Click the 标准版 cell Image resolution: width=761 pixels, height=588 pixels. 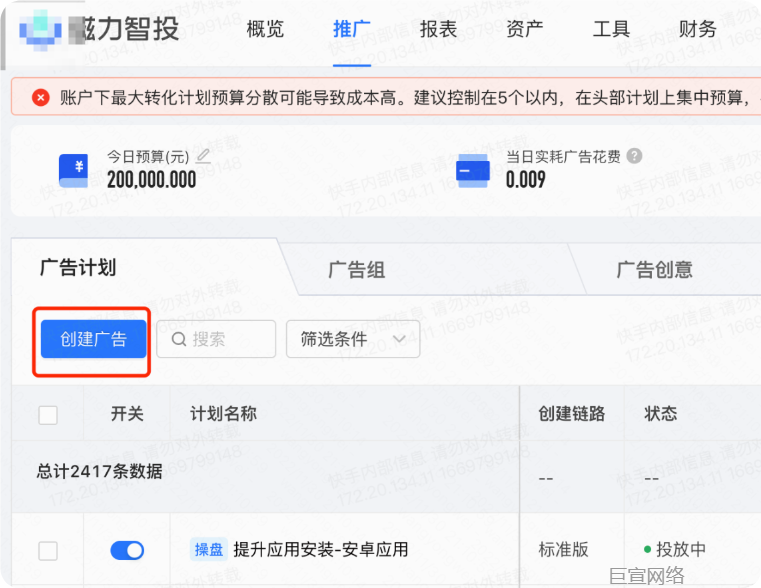point(563,550)
